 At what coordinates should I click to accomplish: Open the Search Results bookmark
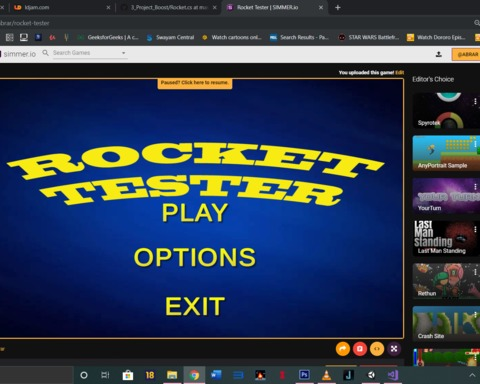tap(300, 37)
